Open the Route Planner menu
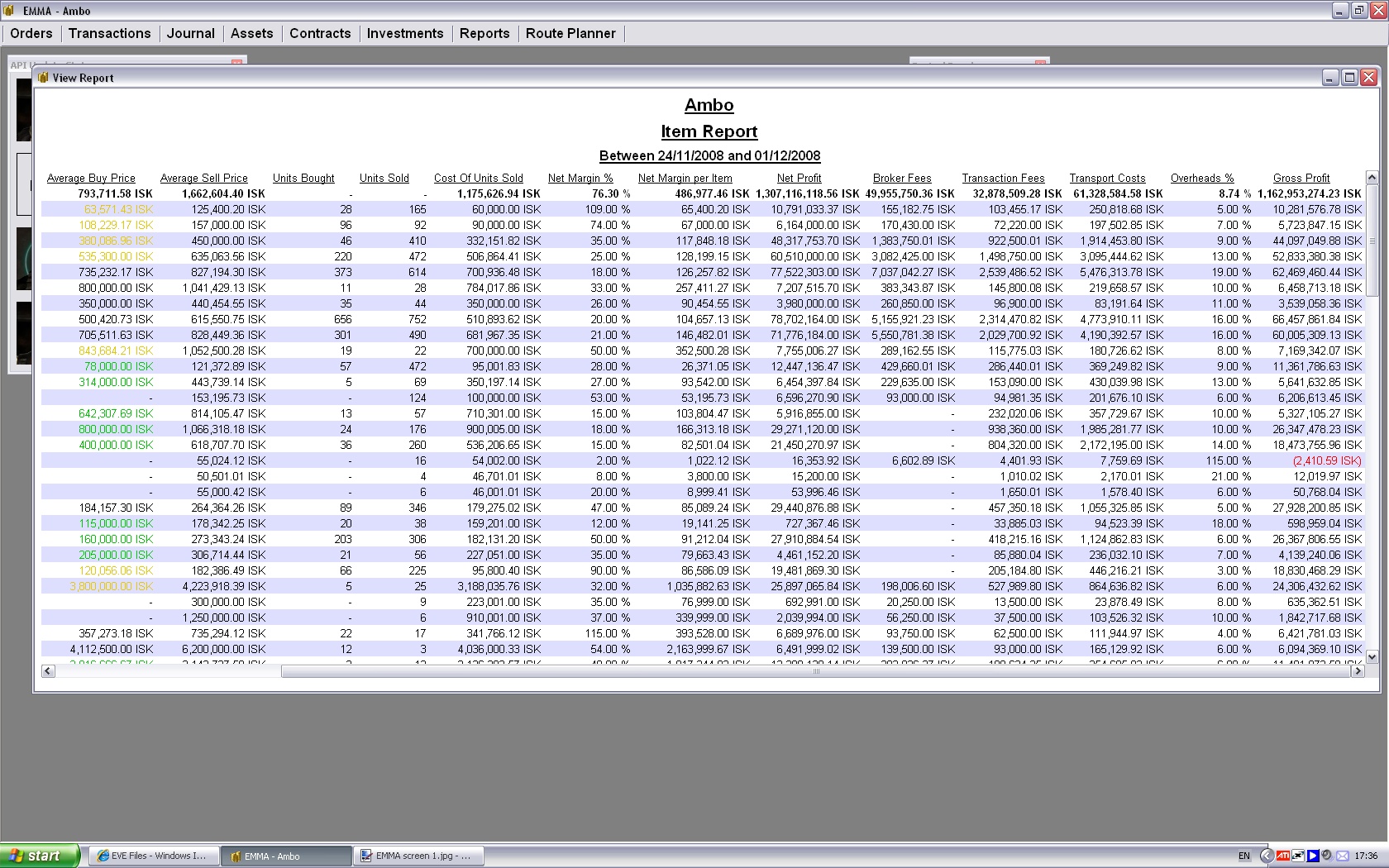 570,33
